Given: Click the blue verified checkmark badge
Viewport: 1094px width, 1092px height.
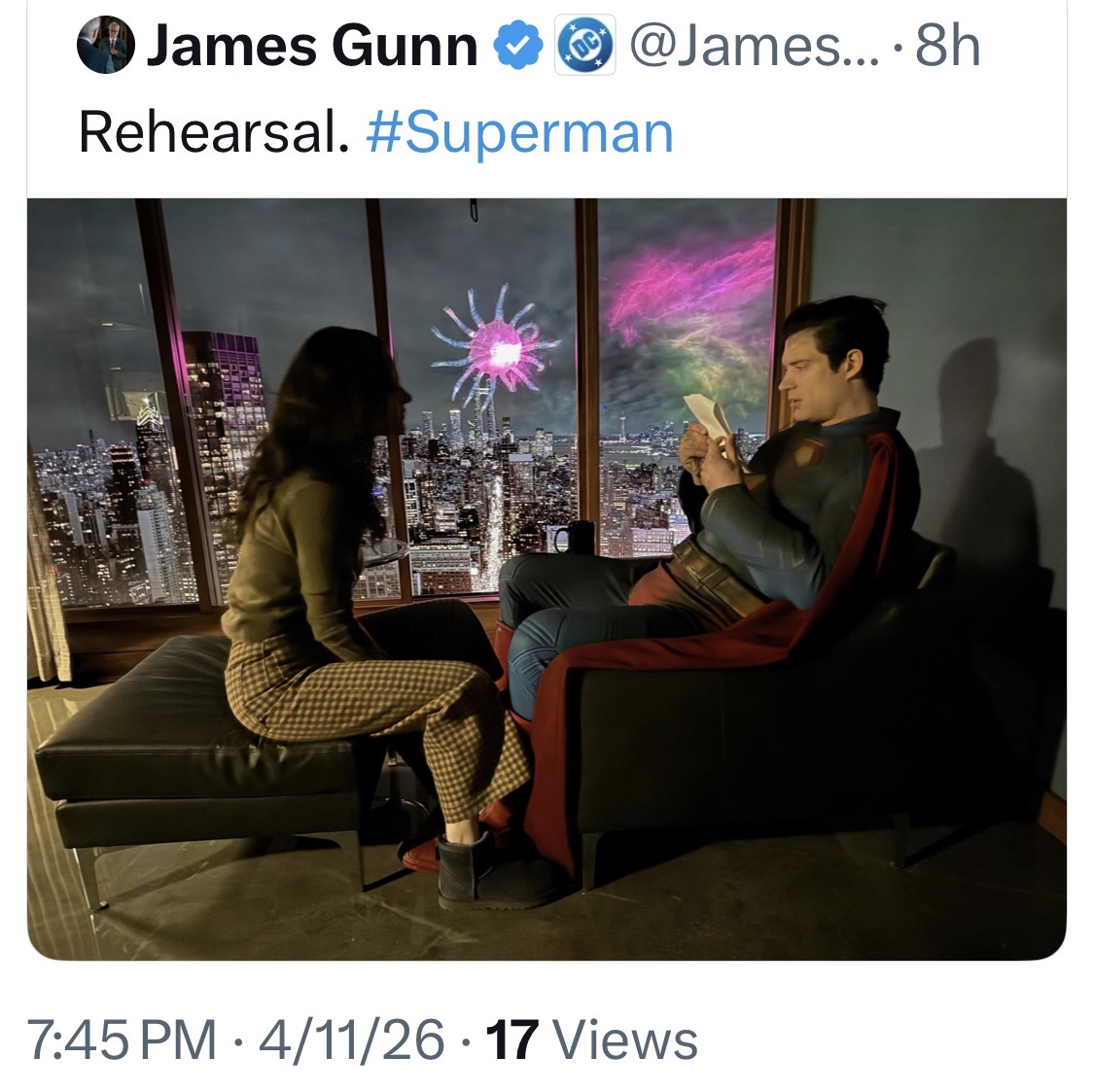Looking at the screenshot, I should pyautogui.click(x=520, y=48).
